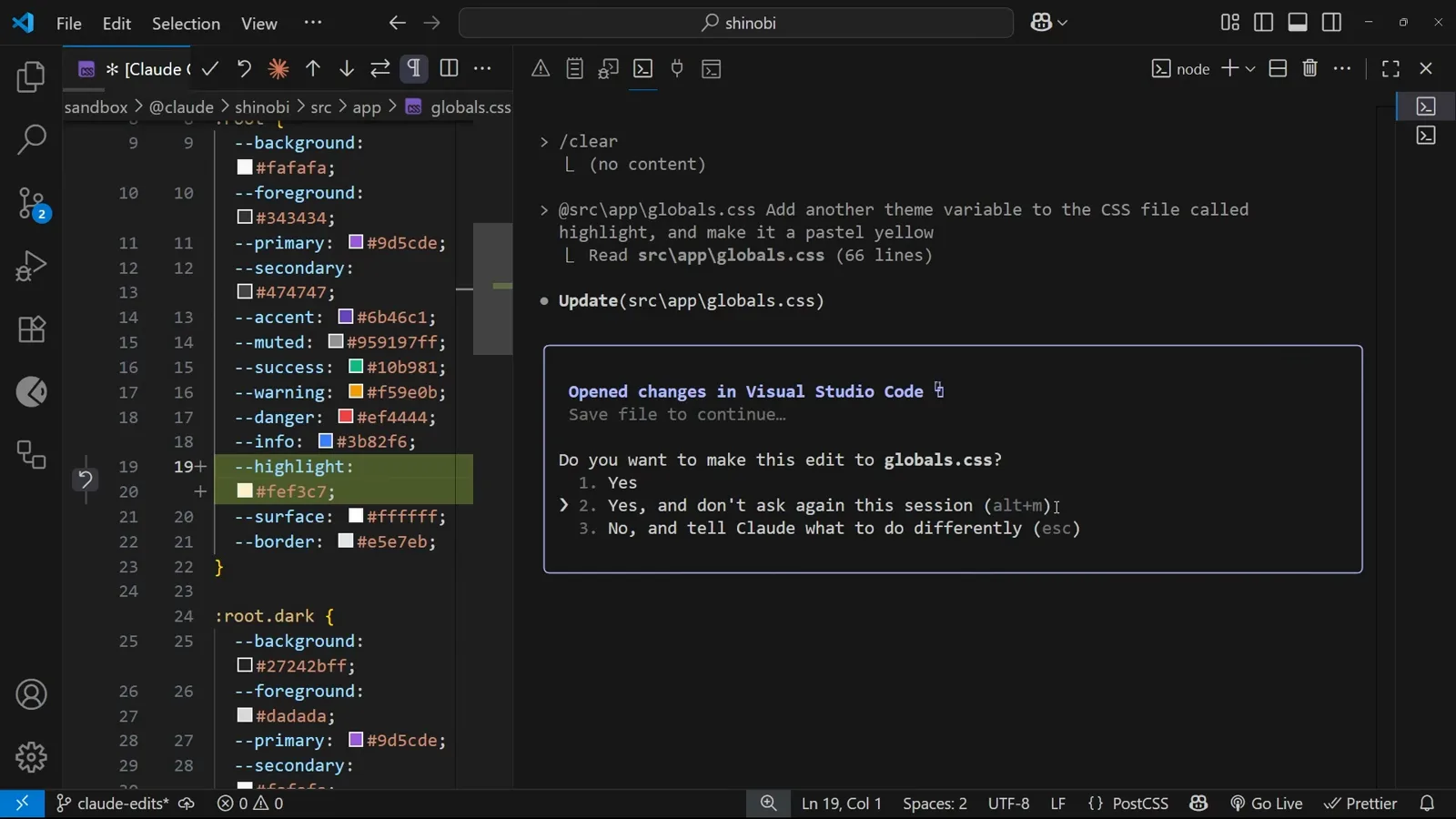Open notifications bell in status bar

(1427, 804)
